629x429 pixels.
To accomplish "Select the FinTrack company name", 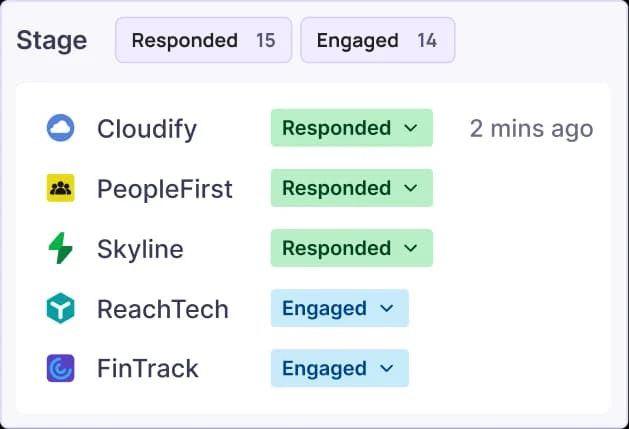I will click(148, 369).
